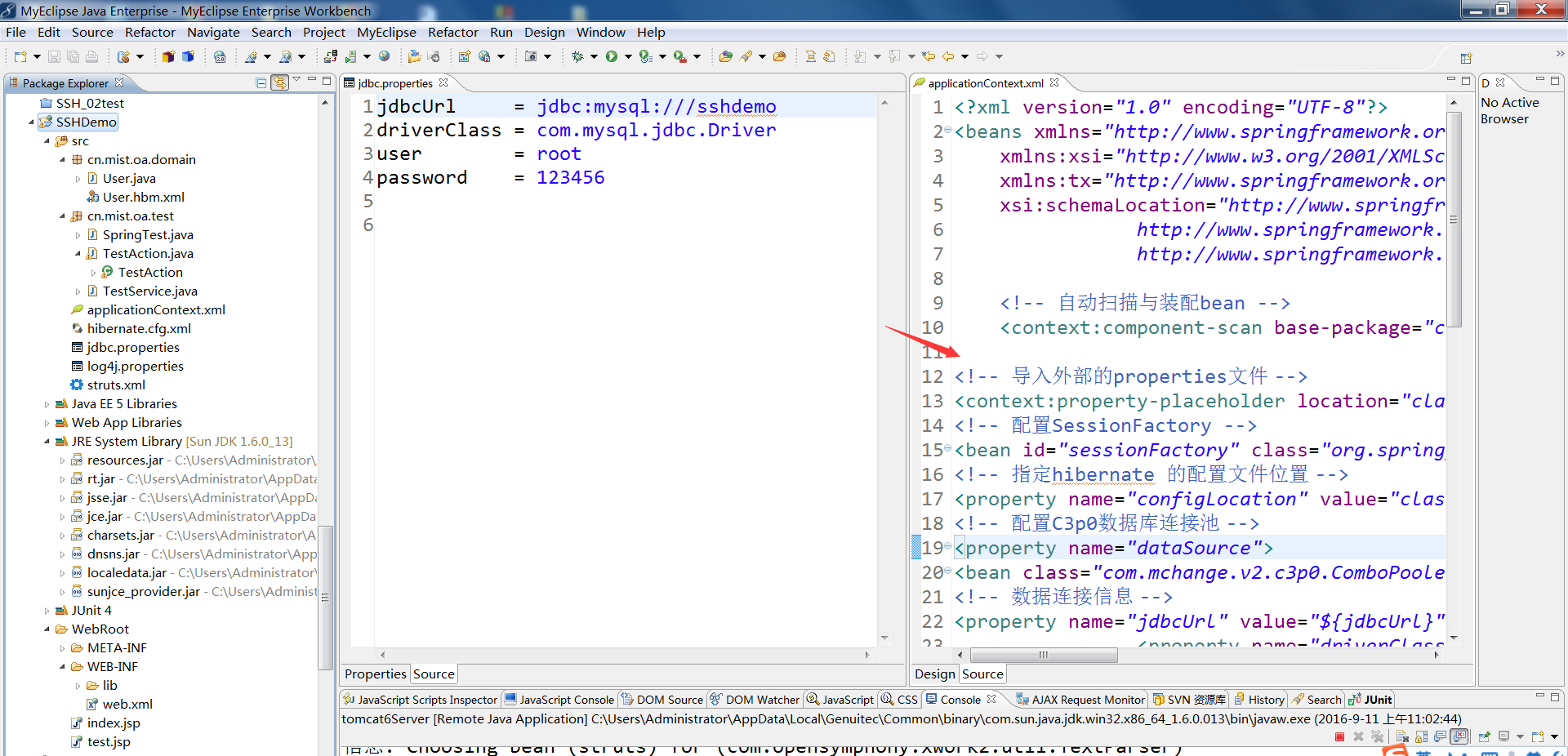Toggle Link with Editor in Package Explorer

coord(279,82)
